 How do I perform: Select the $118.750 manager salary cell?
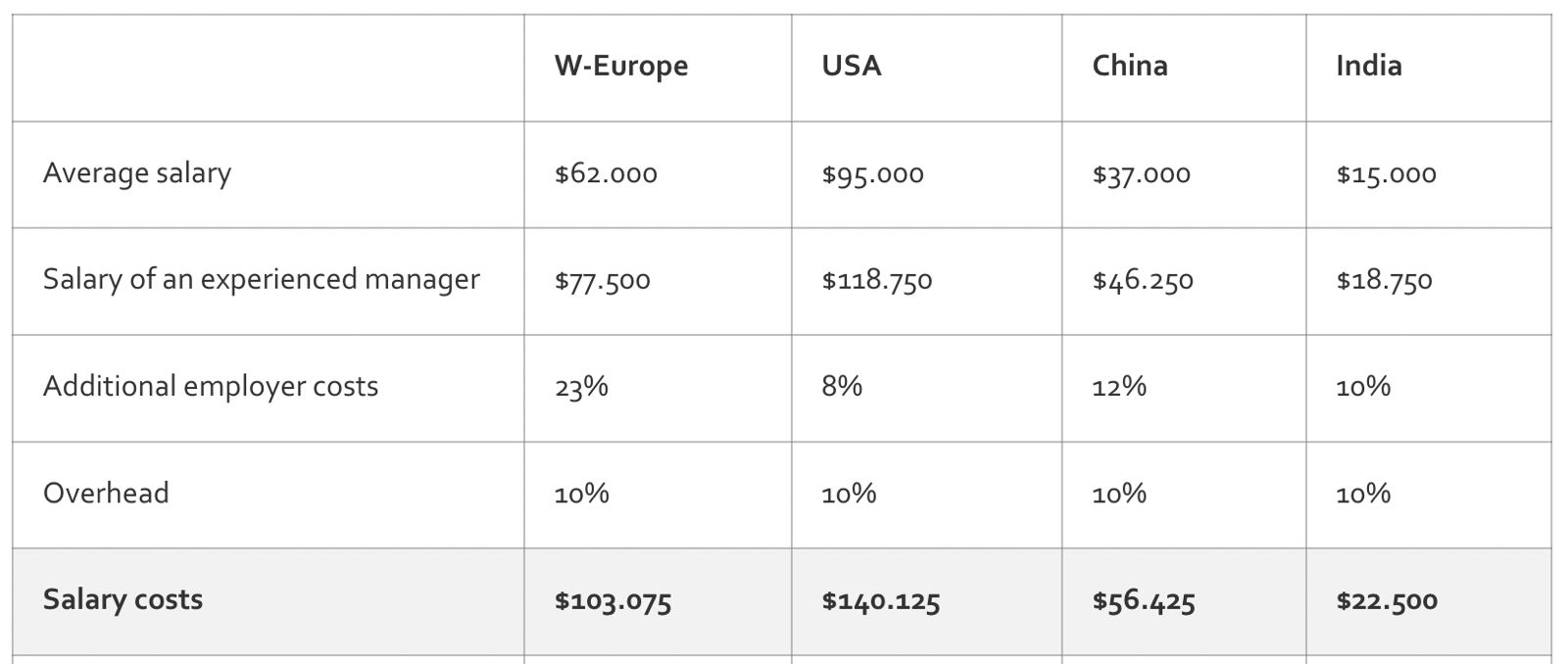(x=877, y=281)
